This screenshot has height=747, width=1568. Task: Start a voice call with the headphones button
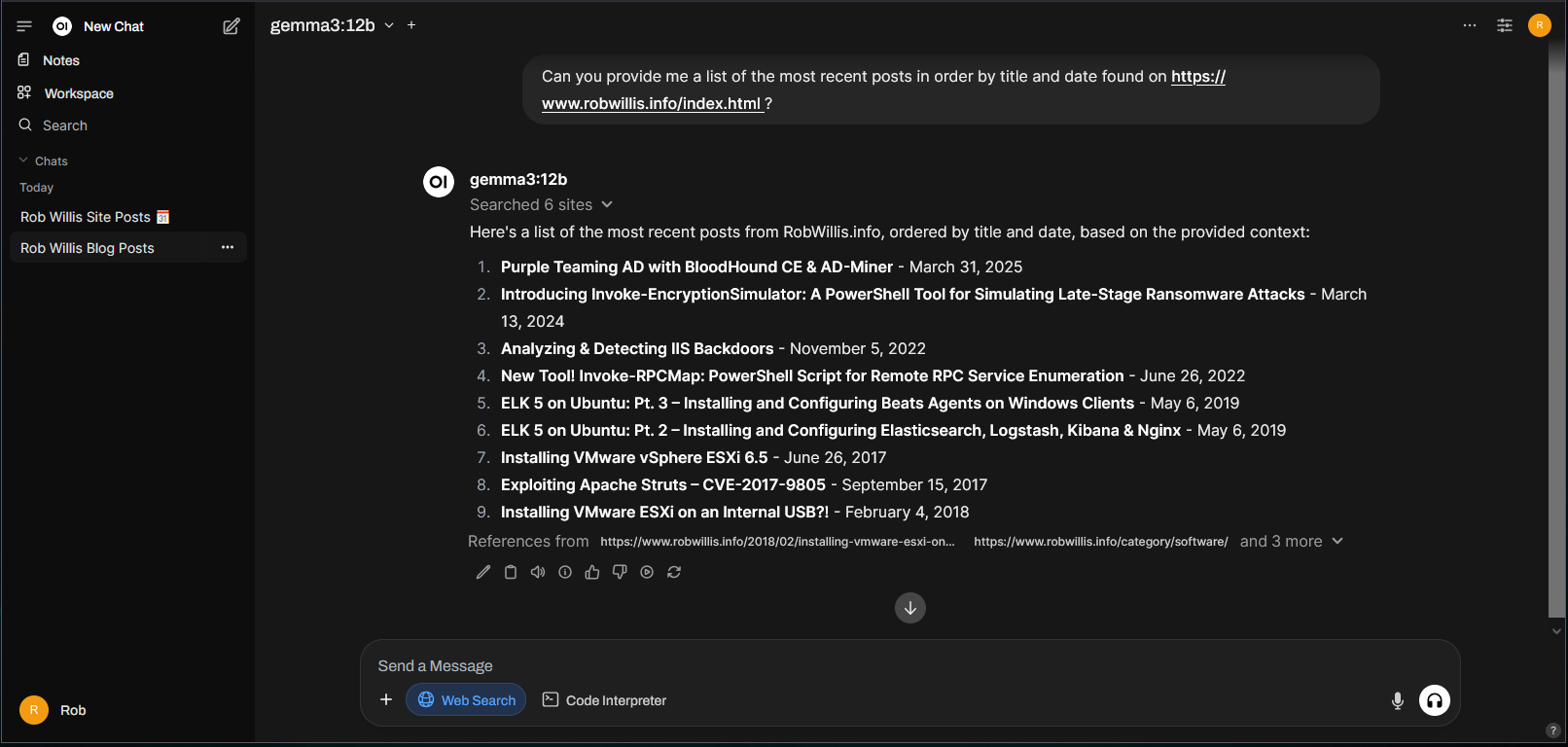1435,700
